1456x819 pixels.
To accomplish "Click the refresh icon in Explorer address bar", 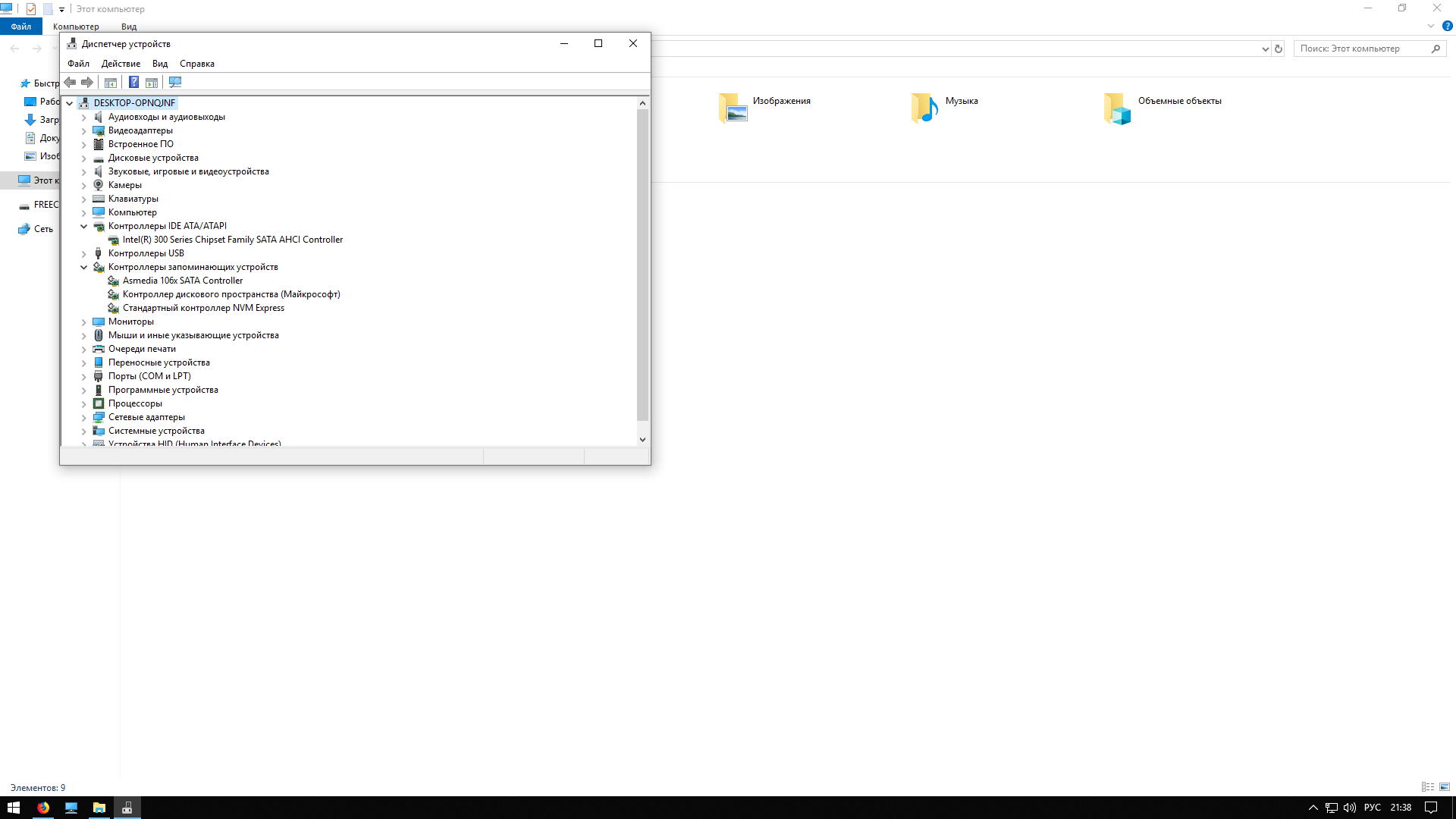I will click(x=1279, y=49).
